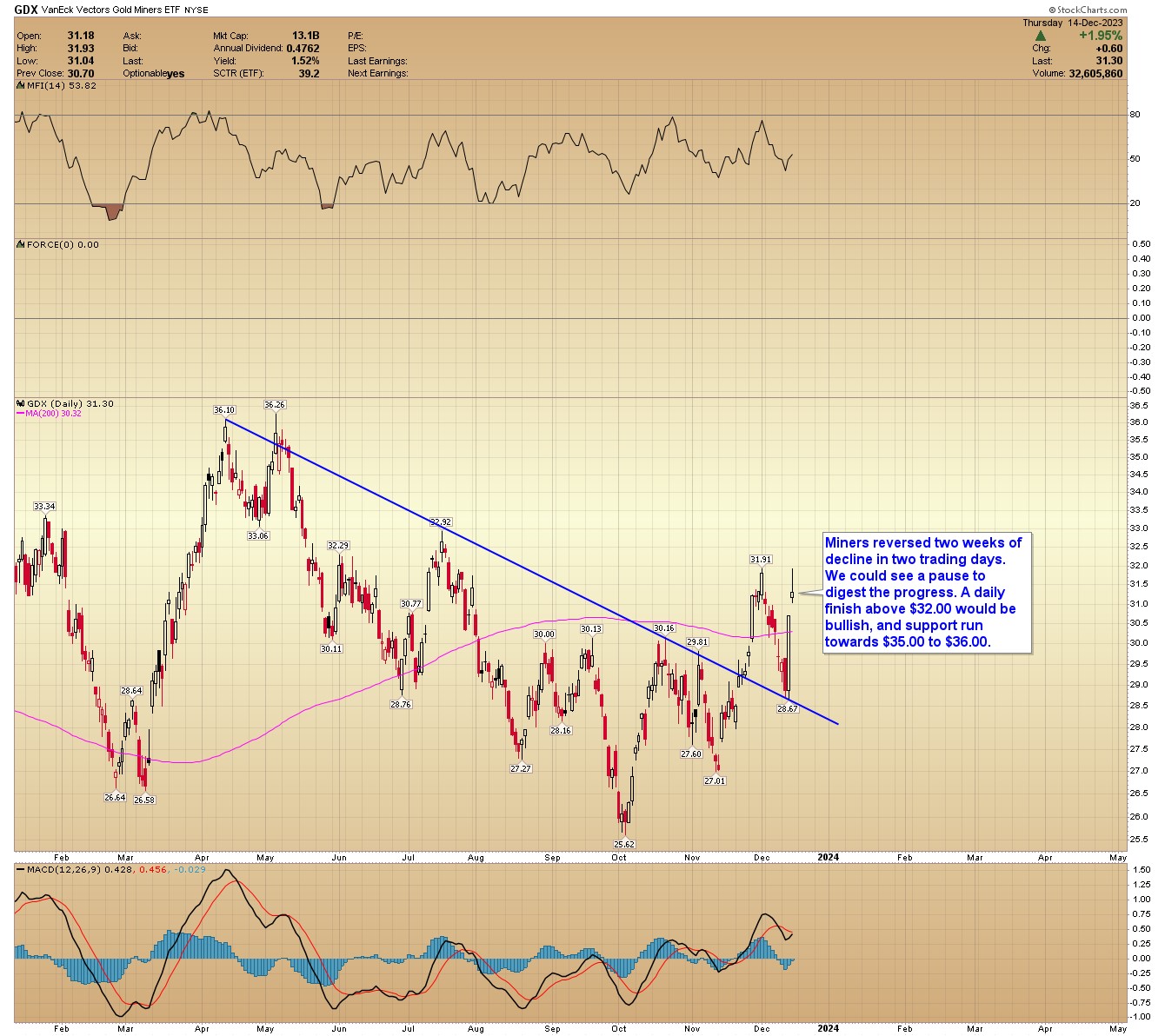Viewport: 1165px width, 1036px height.
Task: Click the Mkt Cap value 13.1B
Action: coord(305,36)
